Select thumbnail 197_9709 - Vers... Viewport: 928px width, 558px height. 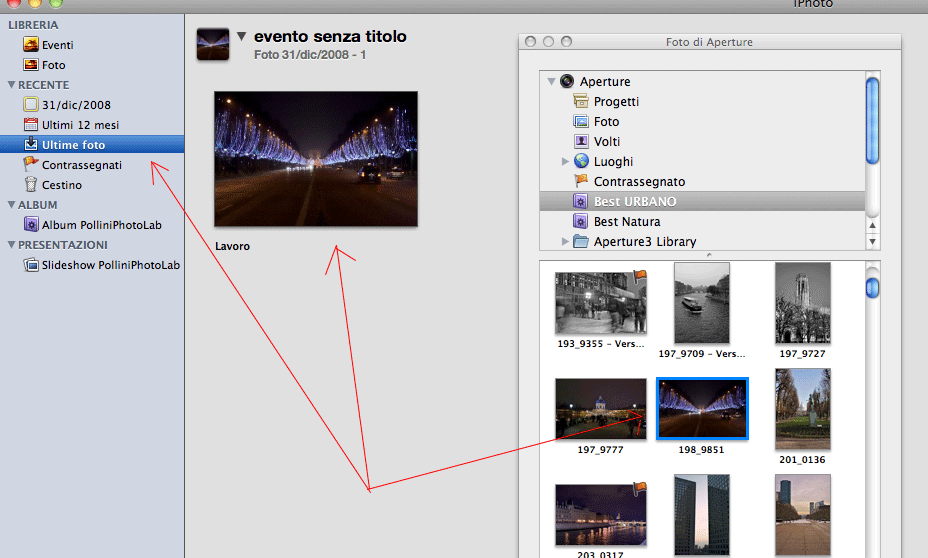click(x=701, y=303)
